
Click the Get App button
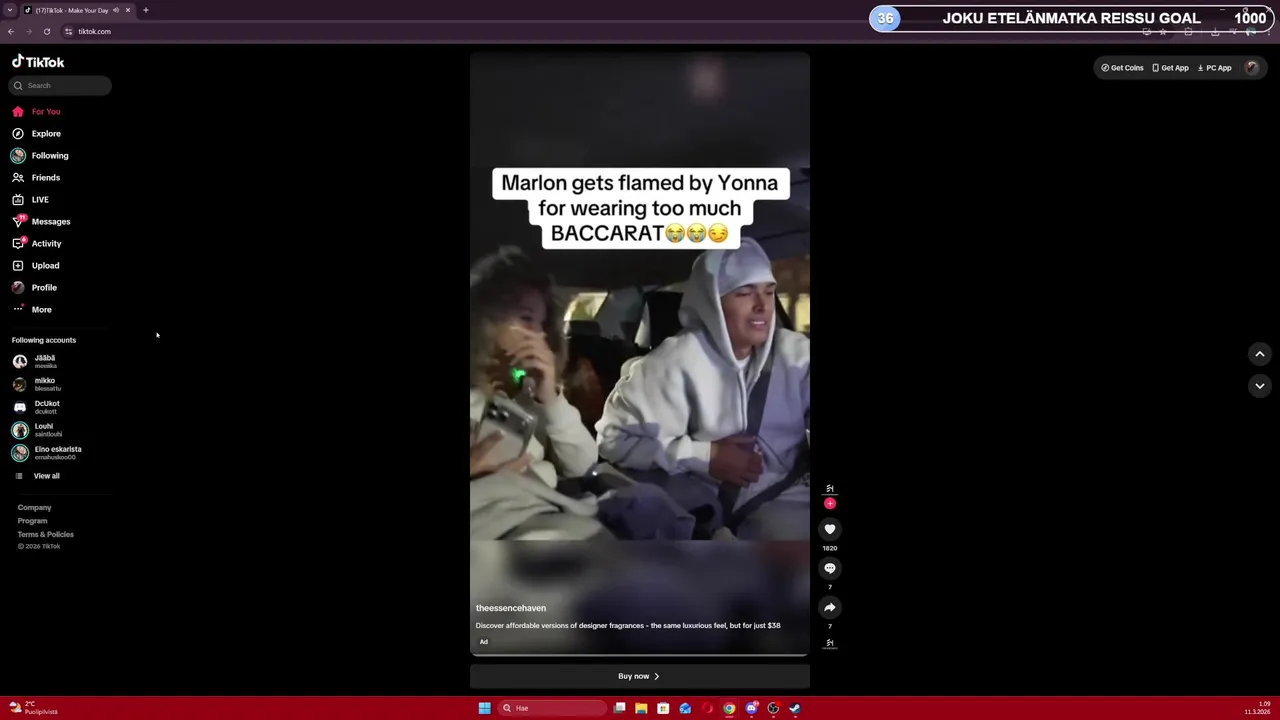pyautogui.click(x=1170, y=68)
